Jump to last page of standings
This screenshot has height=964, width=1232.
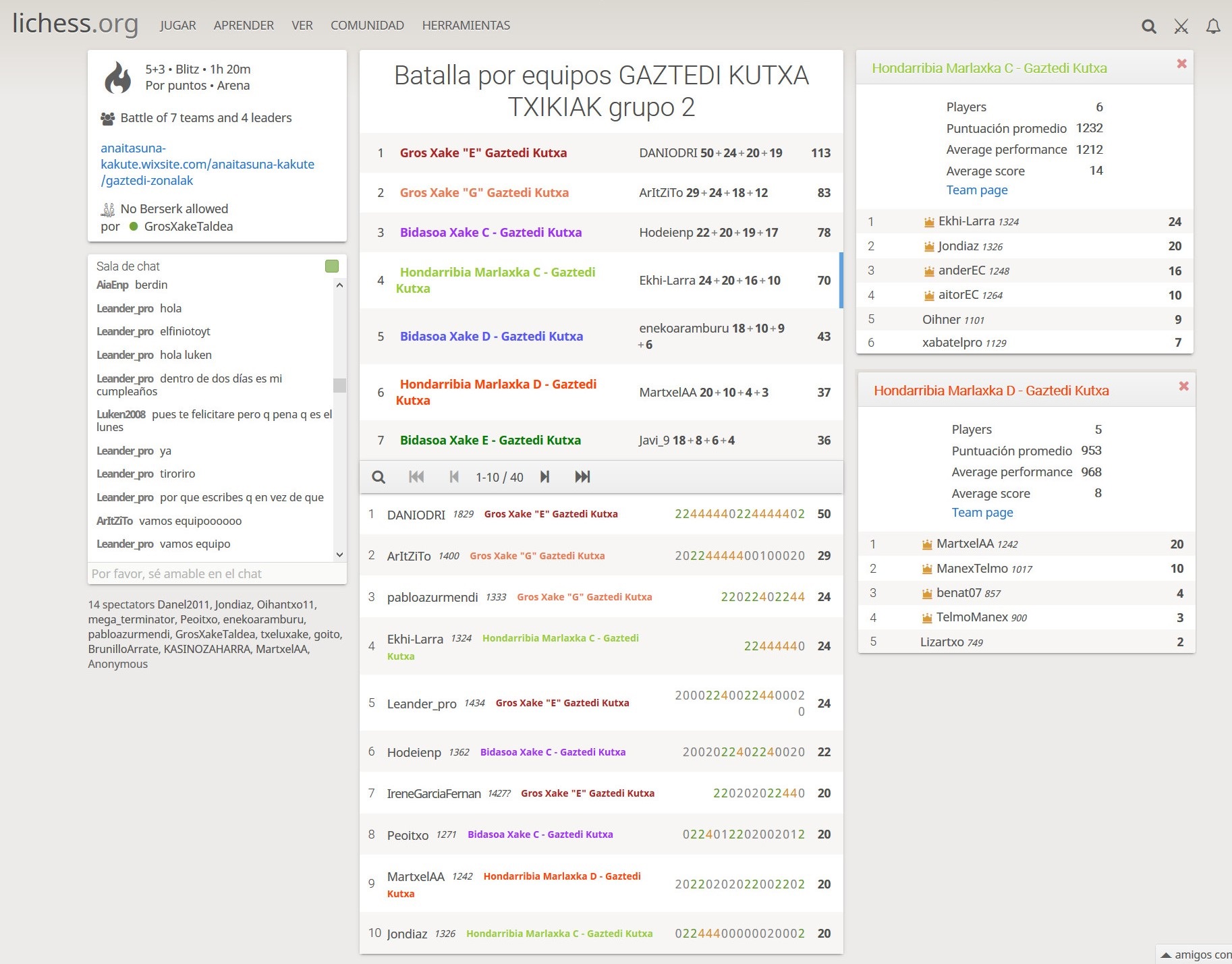click(x=582, y=477)
